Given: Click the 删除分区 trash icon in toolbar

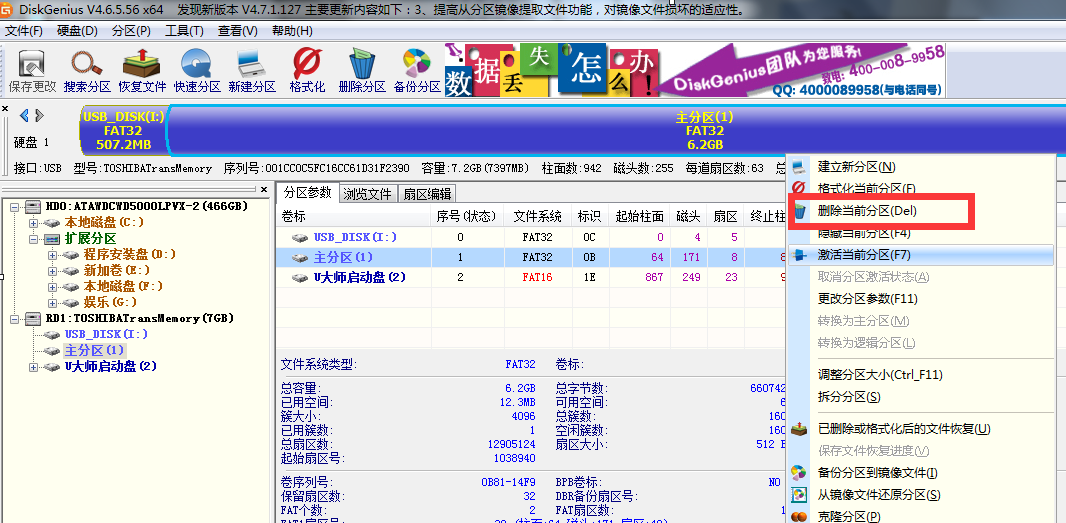Looking at the screenshot, I should pyautogui.click(x=362, y=64).
